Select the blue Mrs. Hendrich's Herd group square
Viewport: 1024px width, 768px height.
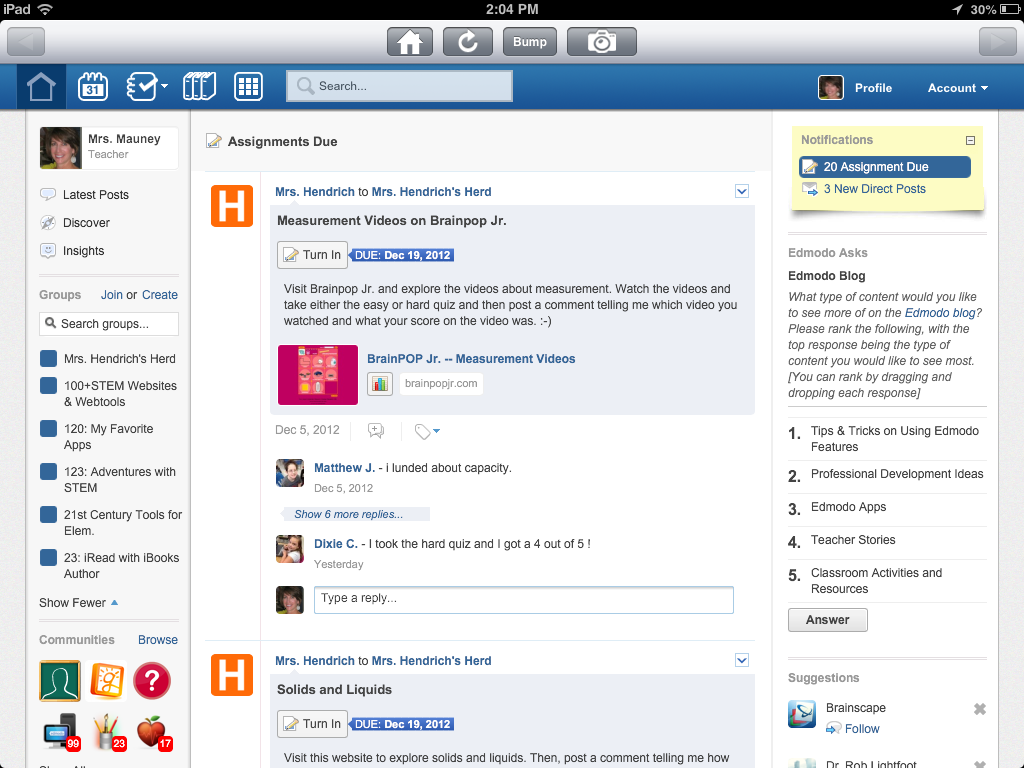(48, 359)
